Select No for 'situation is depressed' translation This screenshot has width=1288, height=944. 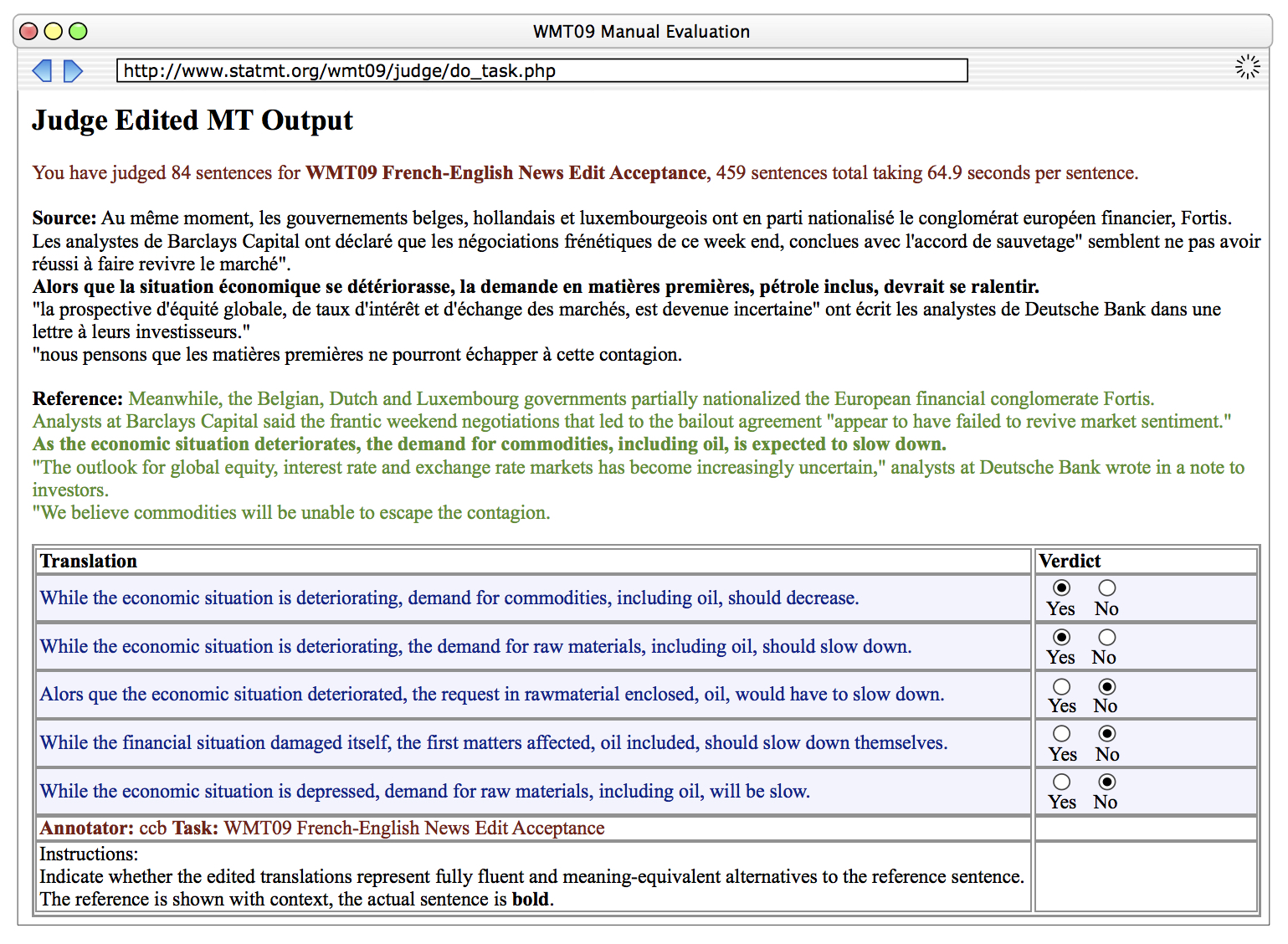pos(1106,782)
